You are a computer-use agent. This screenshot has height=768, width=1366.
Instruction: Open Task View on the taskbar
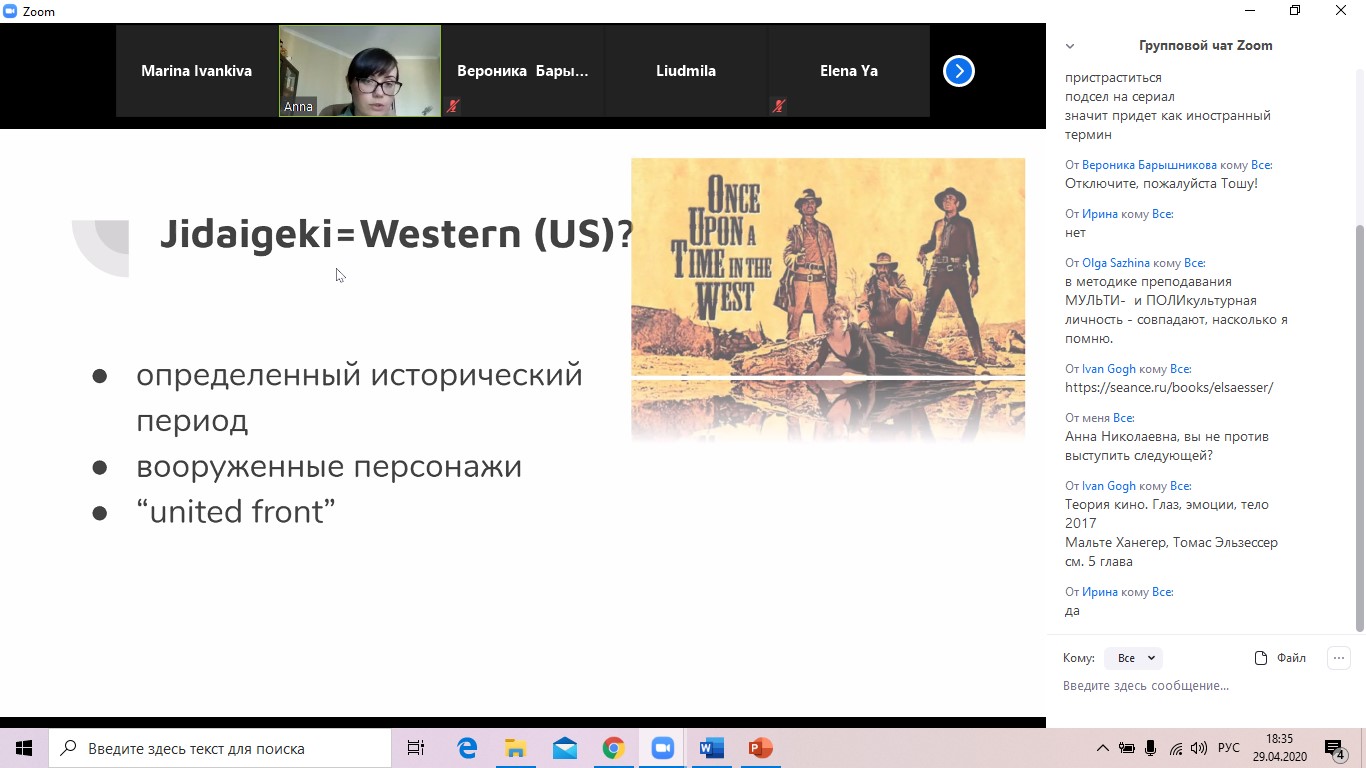click(416, 748)
